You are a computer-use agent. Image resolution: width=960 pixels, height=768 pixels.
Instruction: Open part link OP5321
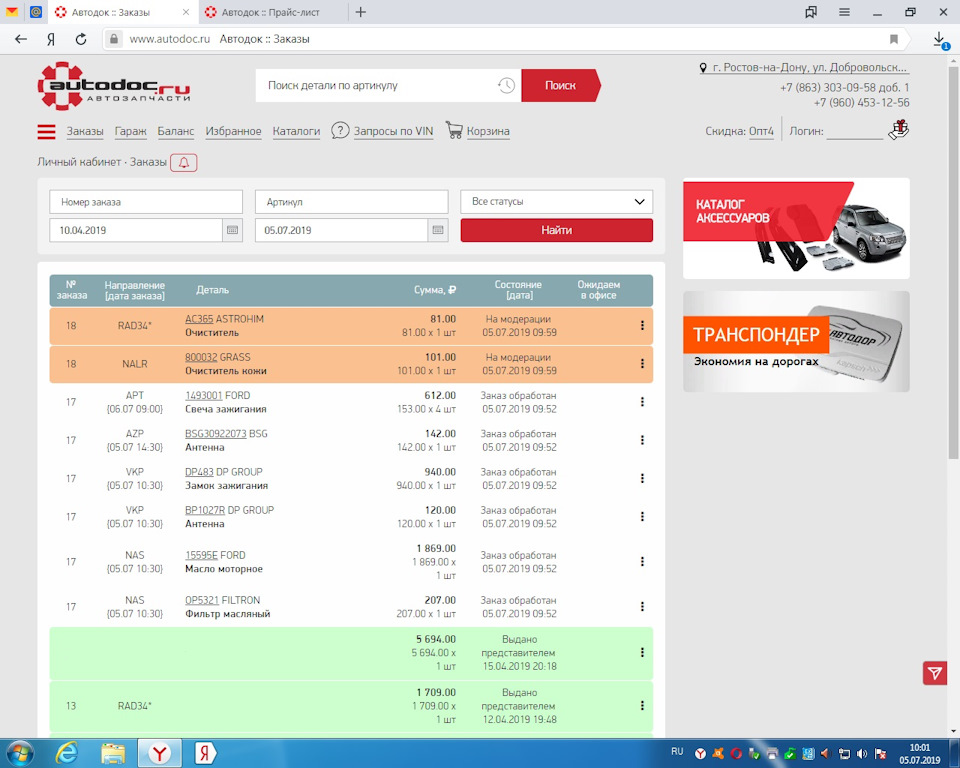click(x=202, y=600)
